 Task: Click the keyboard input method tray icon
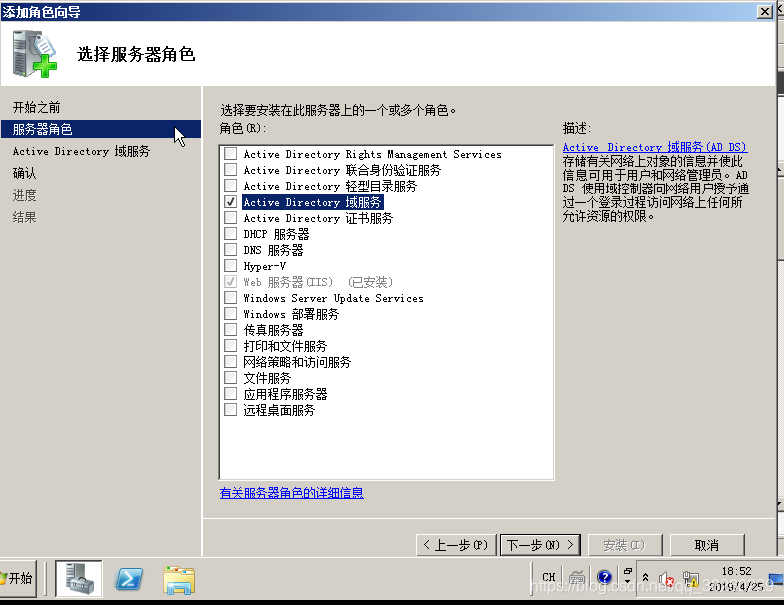(576, 578)
